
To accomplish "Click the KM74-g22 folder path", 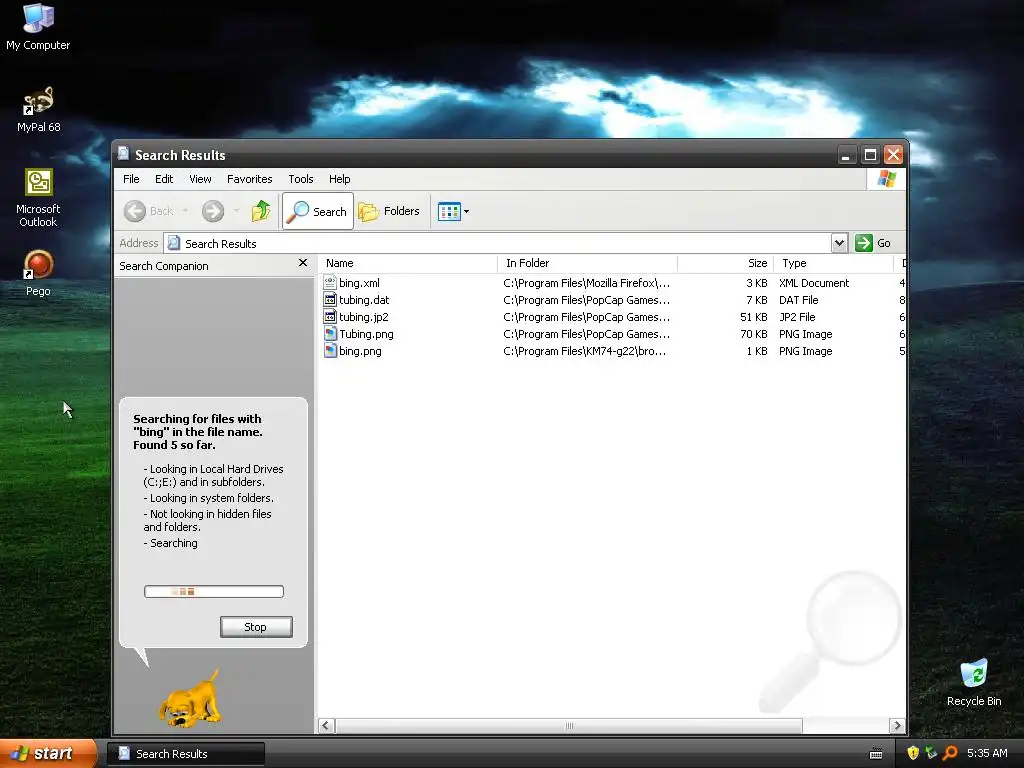I will pos(584,351).
